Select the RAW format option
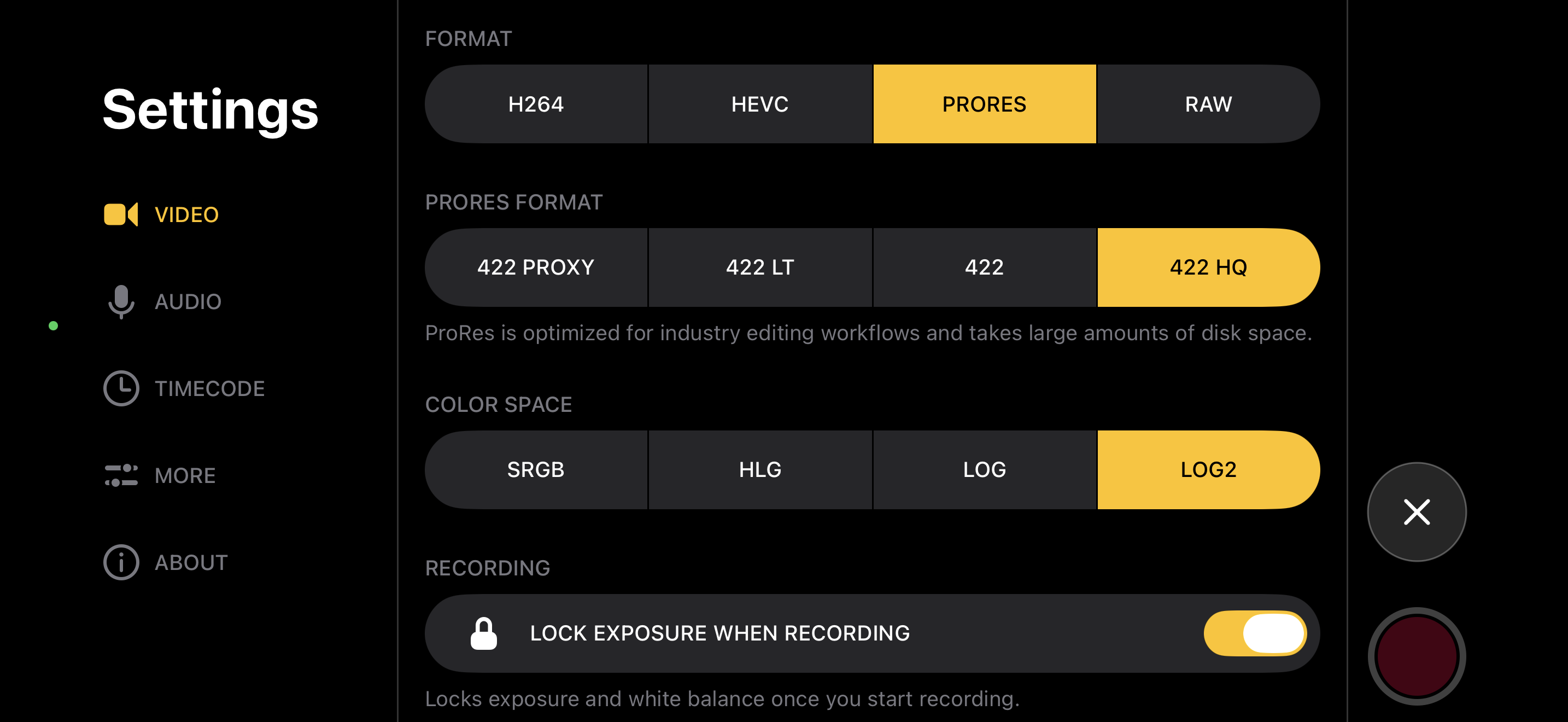 1208,103
